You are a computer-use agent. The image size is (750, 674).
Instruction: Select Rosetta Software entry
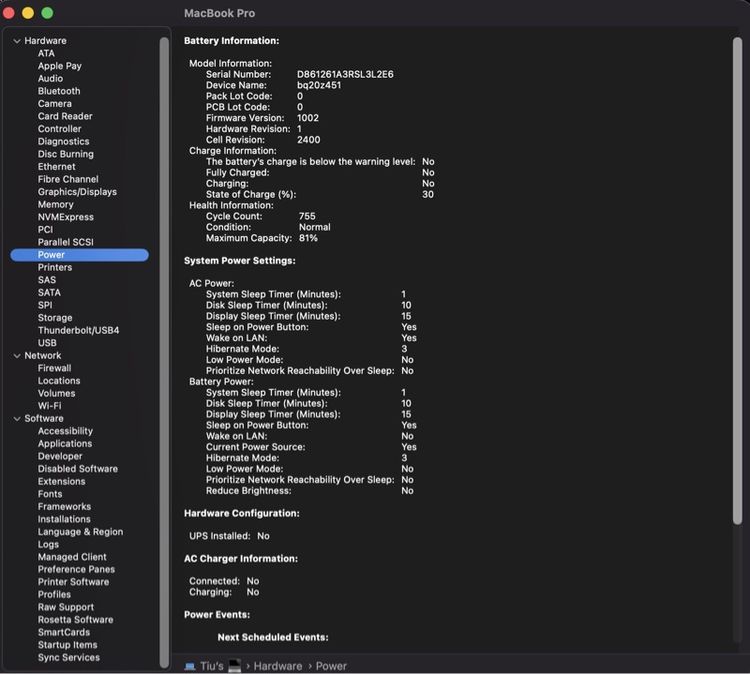point(76,620)
